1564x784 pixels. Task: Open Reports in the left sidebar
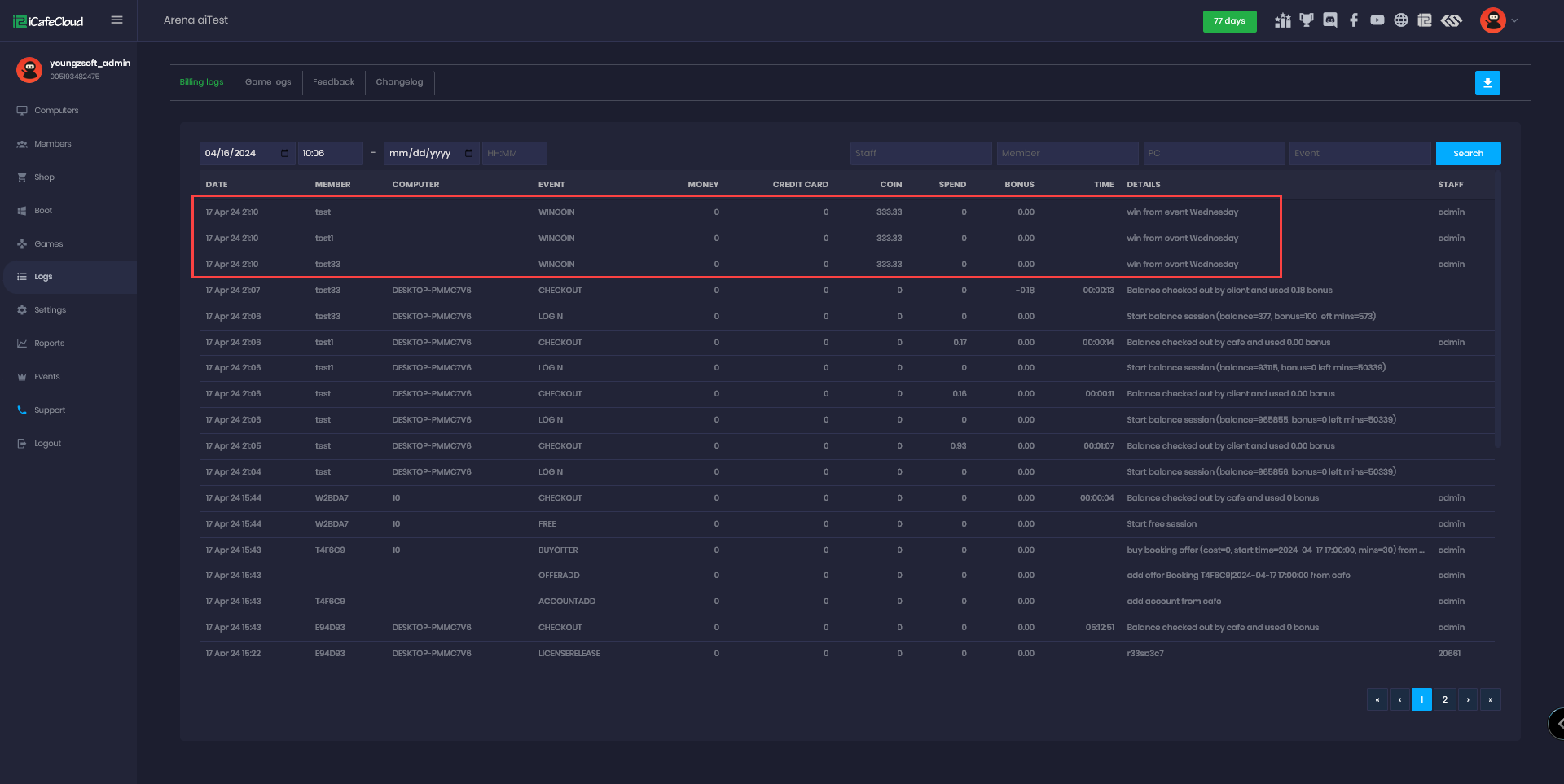click(49, 344)
